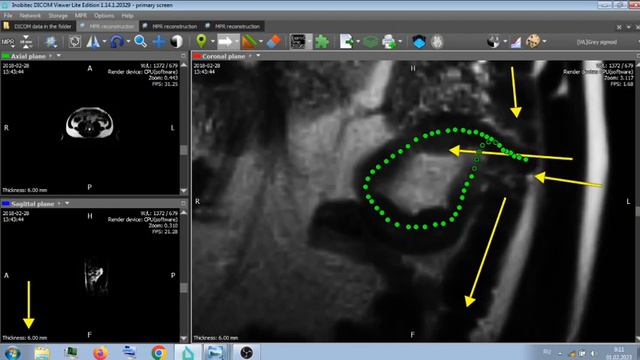Open the Help menu

pos(127,16)
